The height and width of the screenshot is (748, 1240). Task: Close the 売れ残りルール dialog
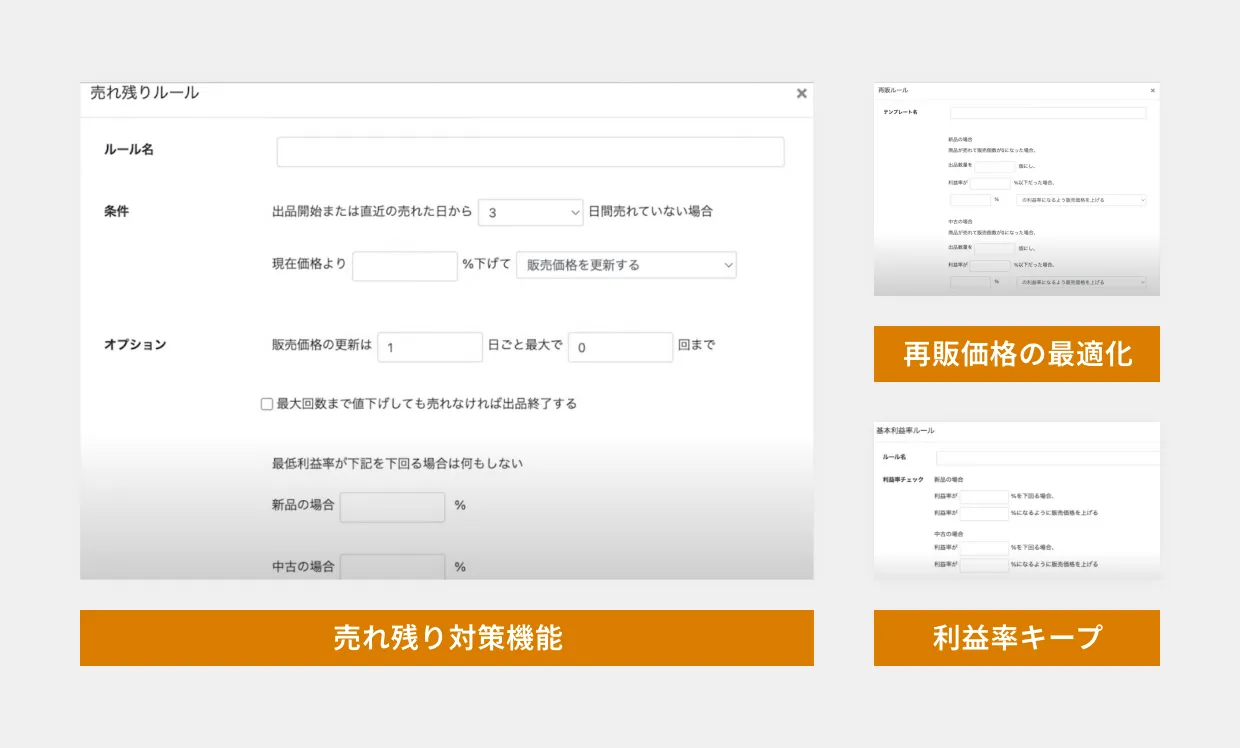(801, 93)
